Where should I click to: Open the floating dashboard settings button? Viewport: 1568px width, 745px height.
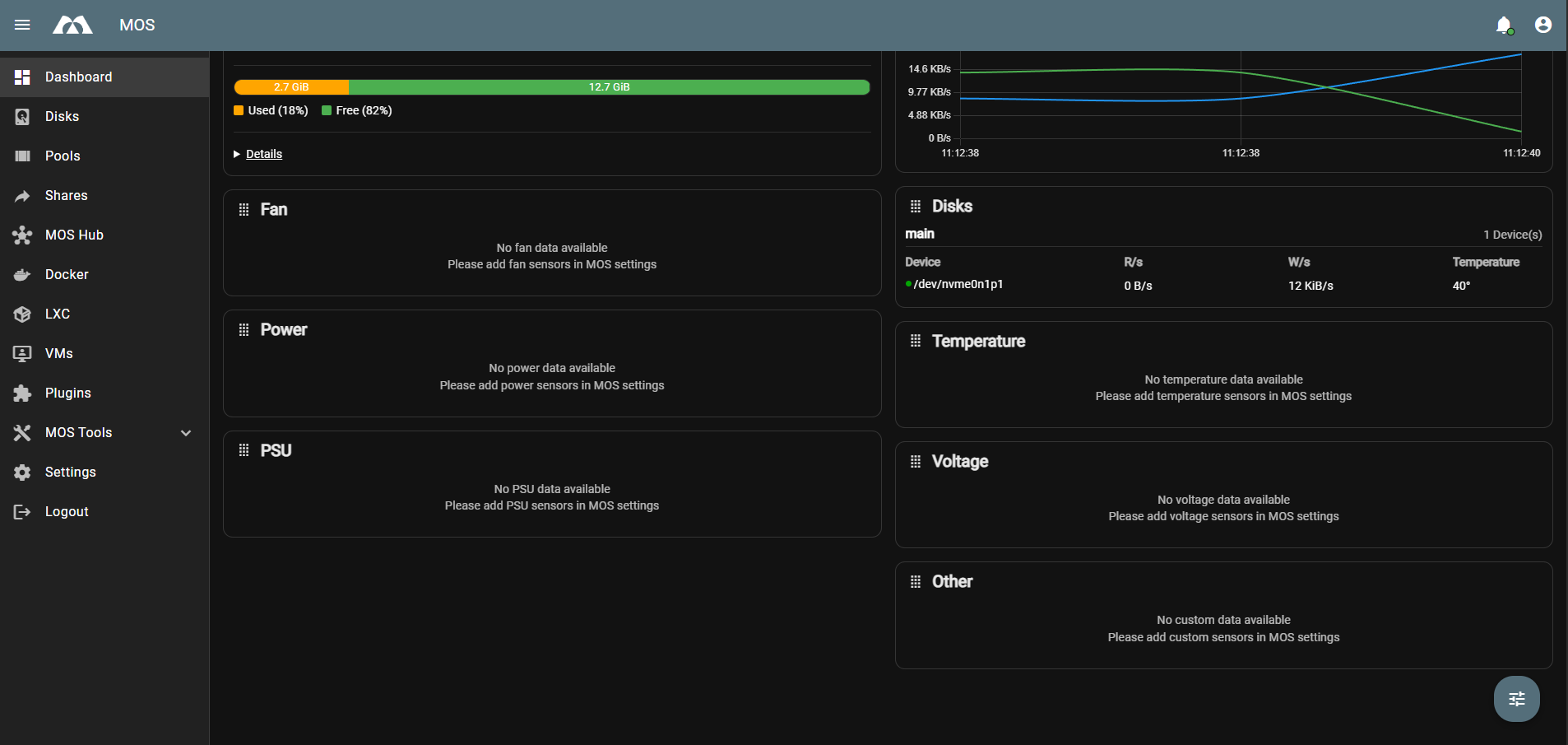point(1516,698)
